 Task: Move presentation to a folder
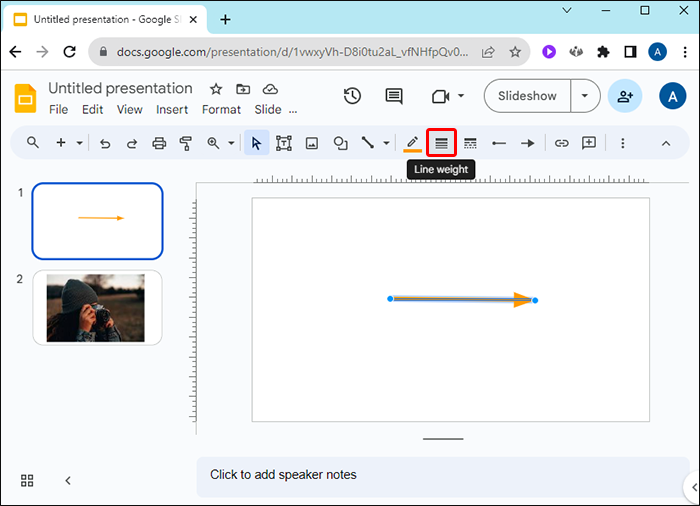243,89
